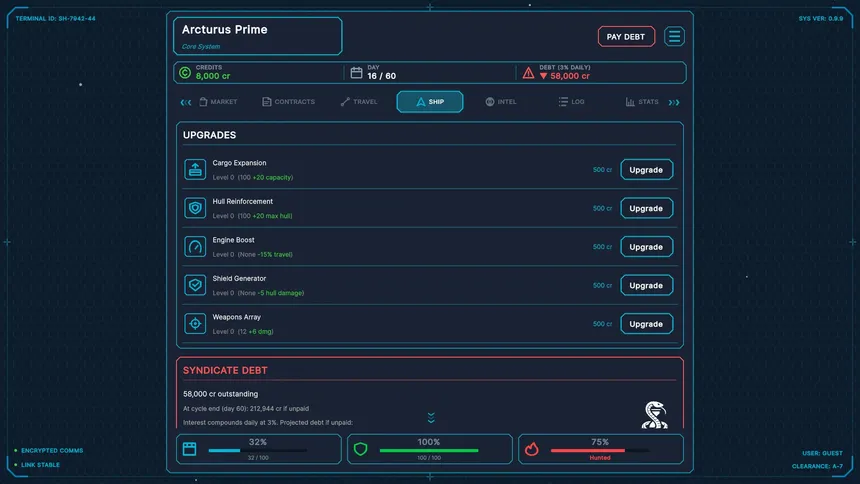
Task: Click the 16 / 60 day counter
Action: pyautogui.click(x=382, y=76)
